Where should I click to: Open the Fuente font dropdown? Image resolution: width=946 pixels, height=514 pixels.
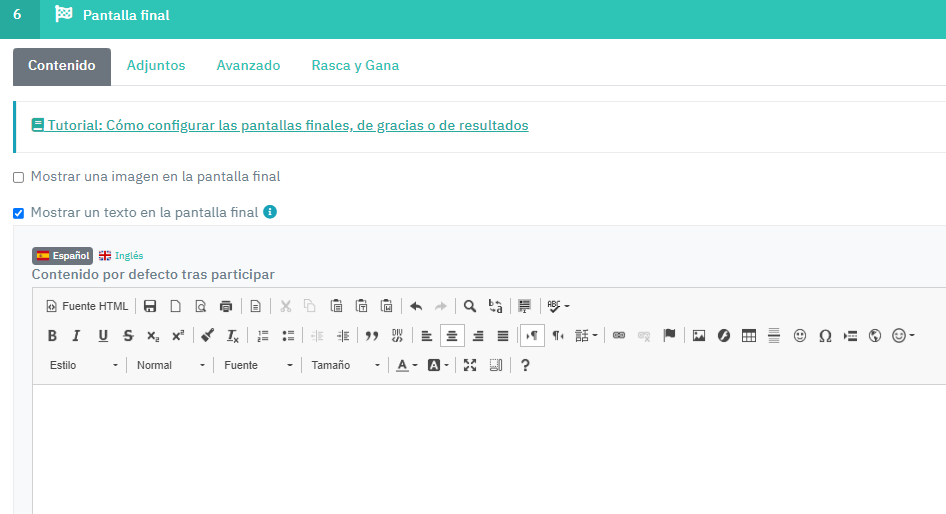click(x=258, y=365)
